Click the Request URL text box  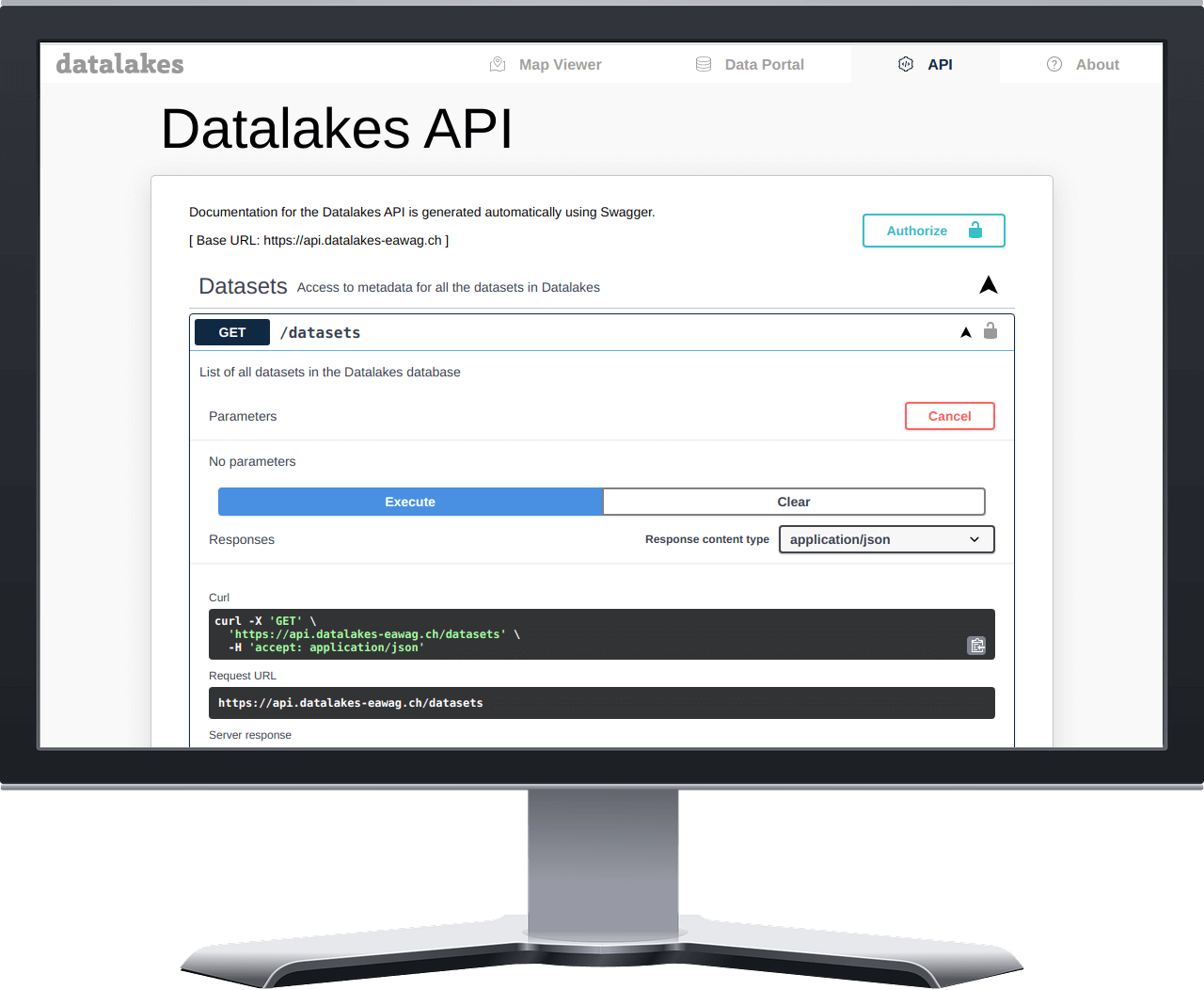point(601,703)
